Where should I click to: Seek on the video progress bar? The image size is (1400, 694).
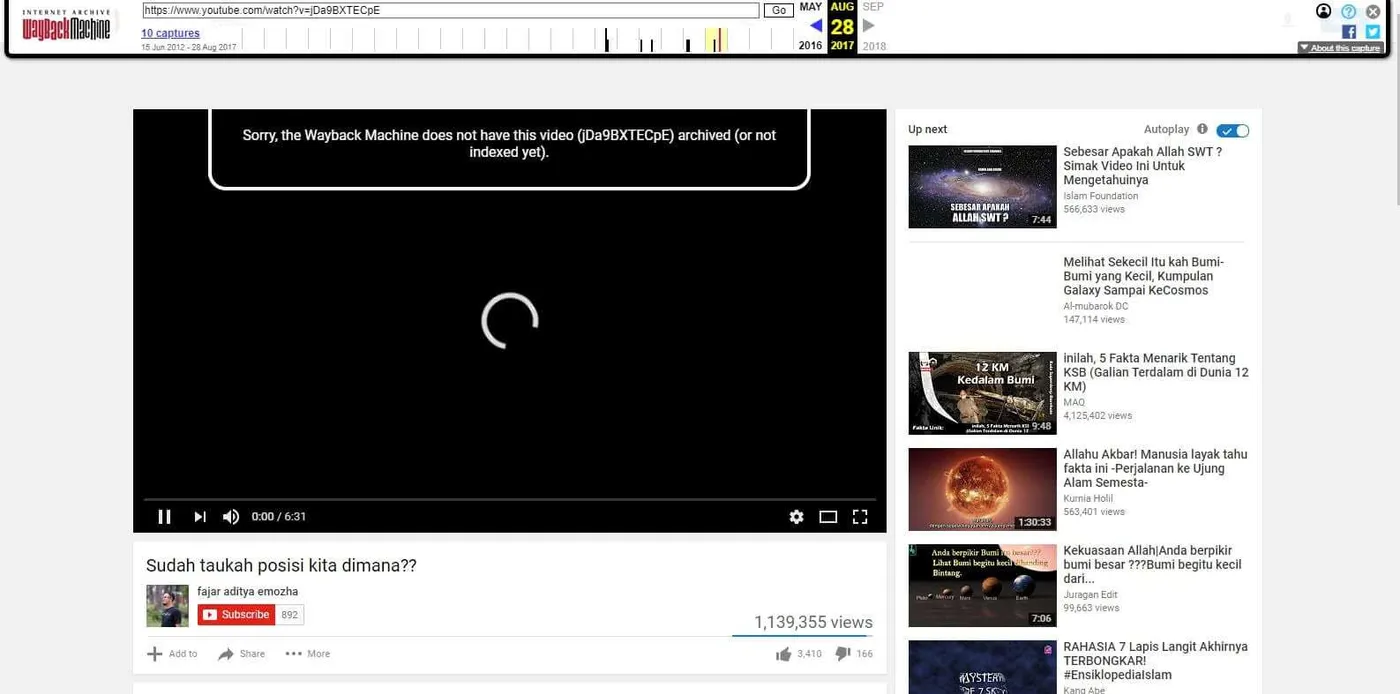[x=510, y=499]
